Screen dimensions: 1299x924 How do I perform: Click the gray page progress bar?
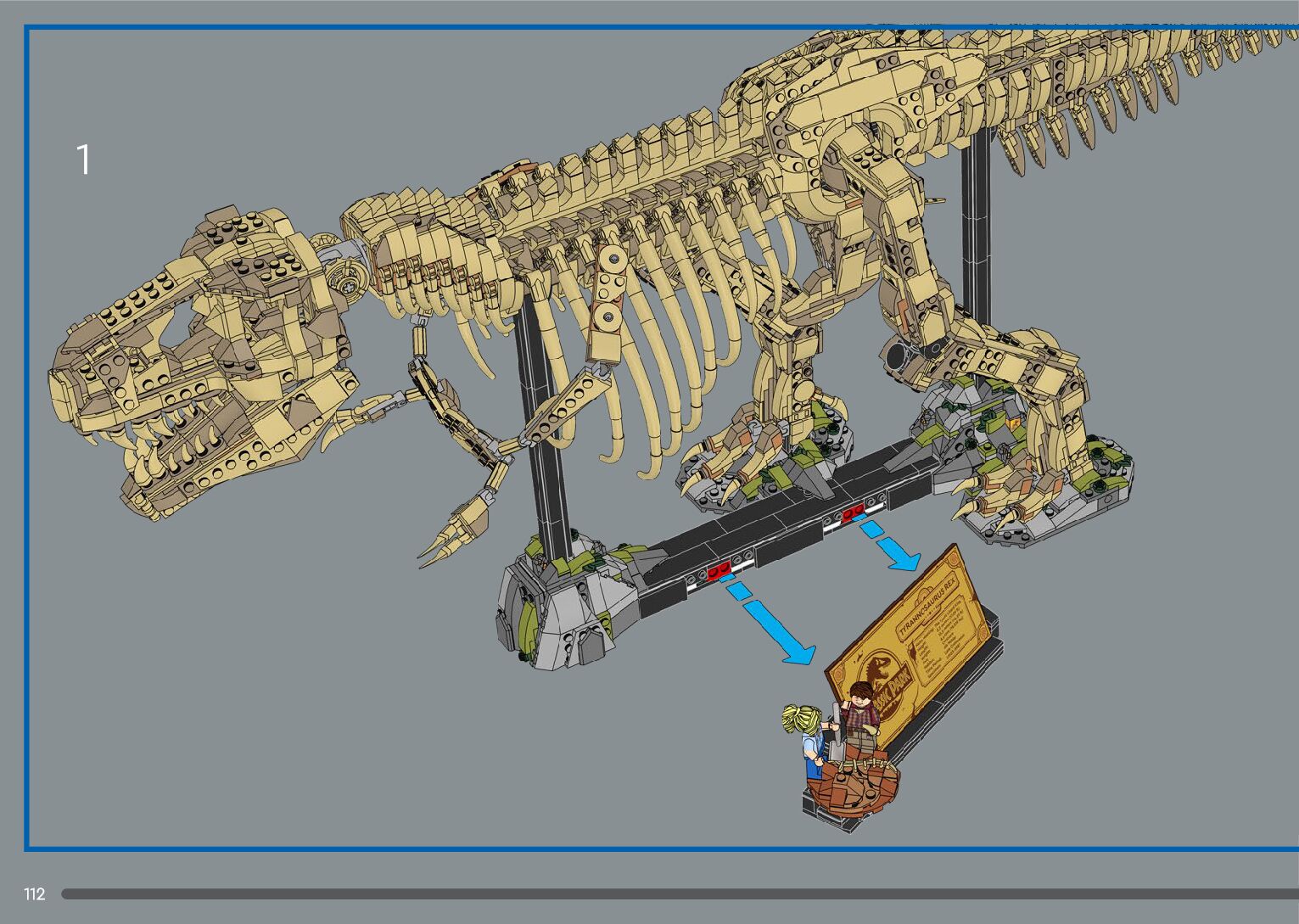tap(679, 893)
